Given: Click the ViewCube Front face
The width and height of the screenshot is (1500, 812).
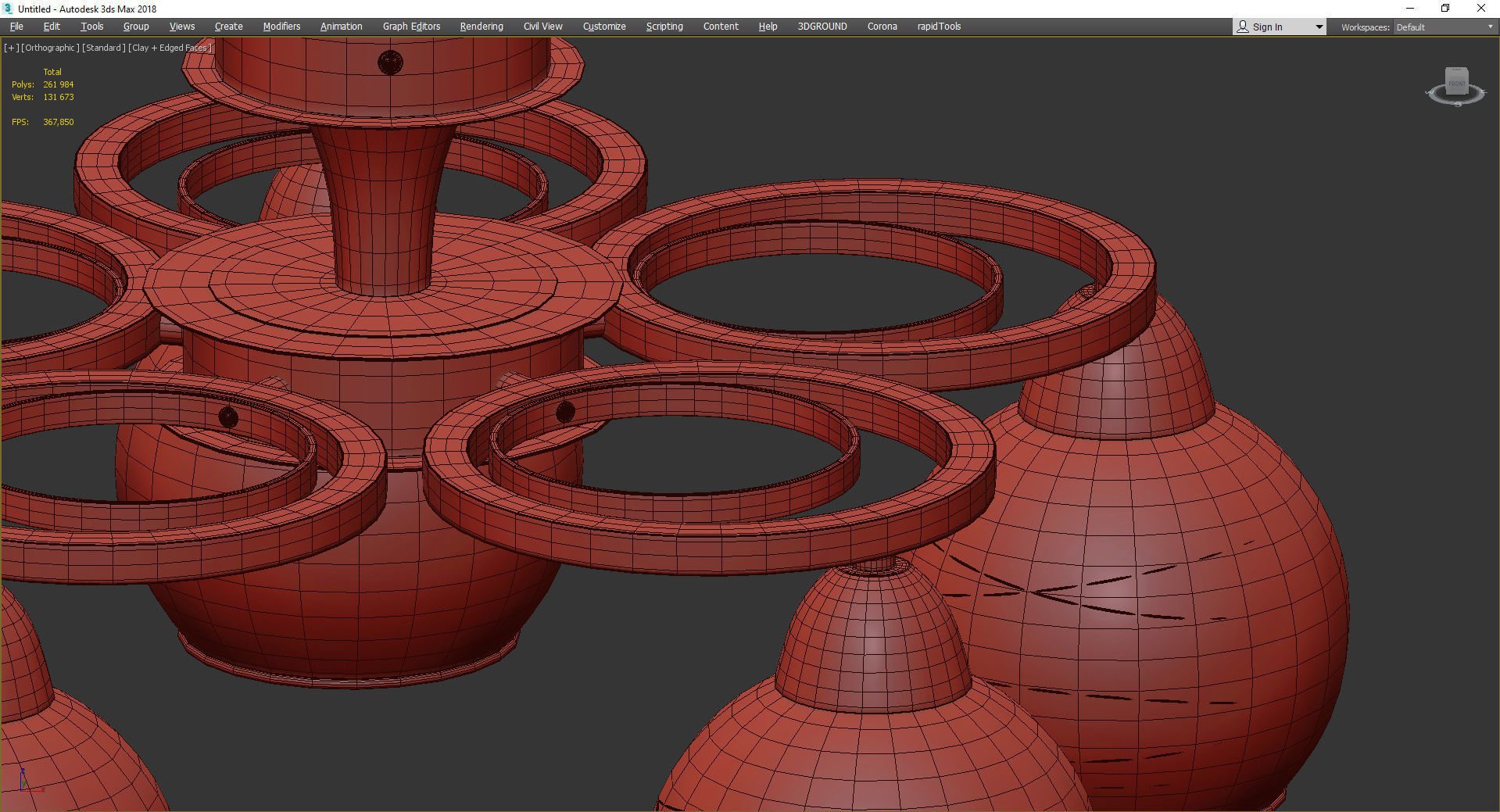Looking at the screenshot, I should [x=1457, y=83].
